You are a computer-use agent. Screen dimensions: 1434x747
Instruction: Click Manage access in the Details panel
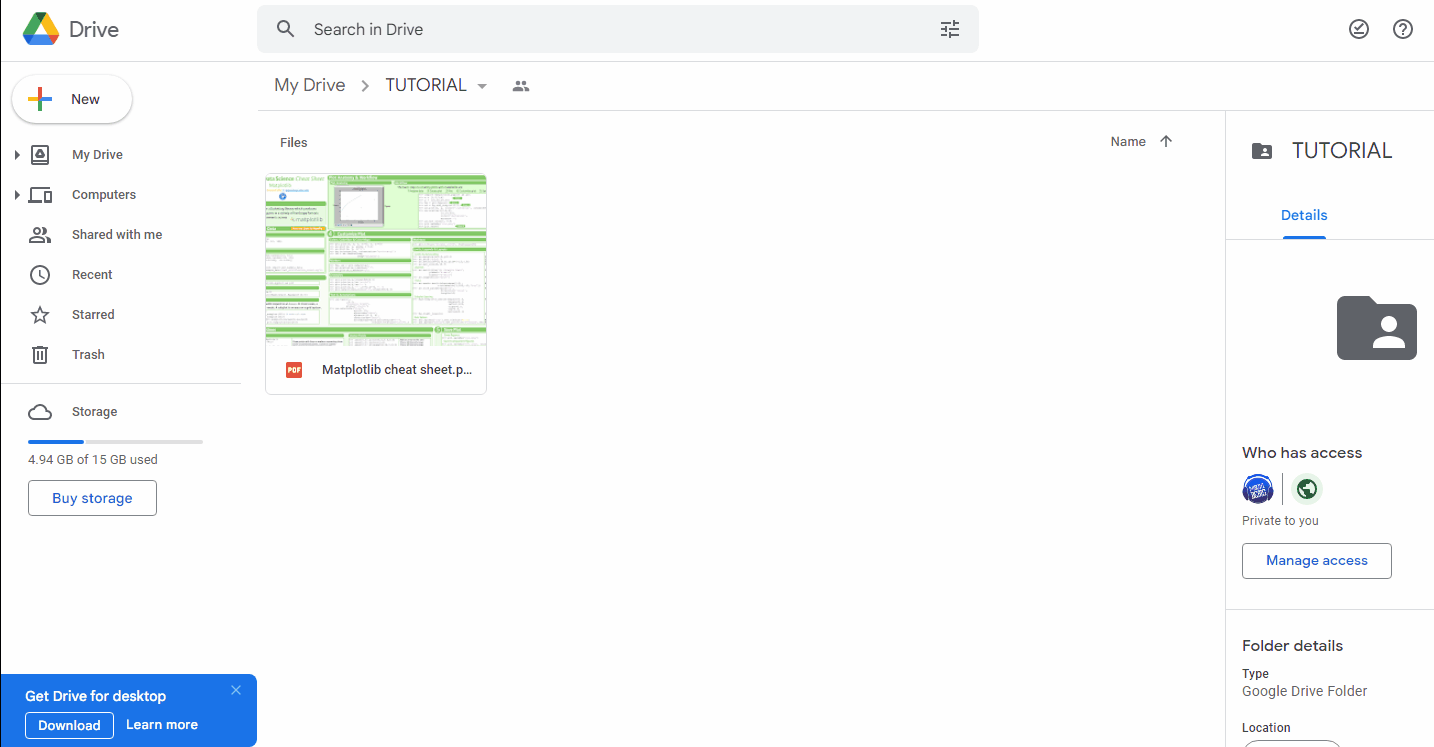click(x=1316, y=561)
